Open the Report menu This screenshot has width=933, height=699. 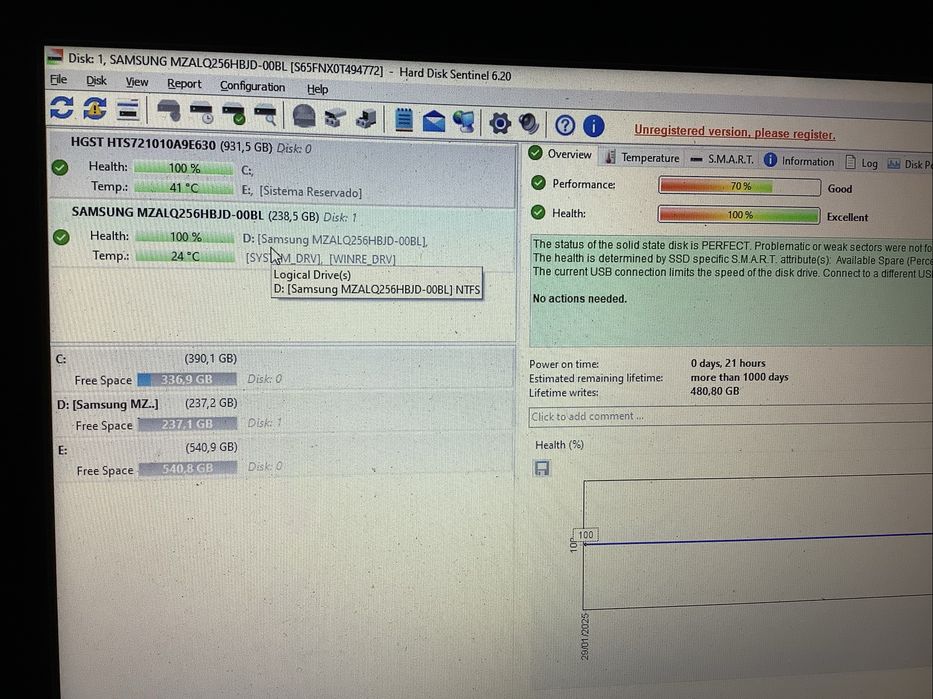tap(184, 84)
